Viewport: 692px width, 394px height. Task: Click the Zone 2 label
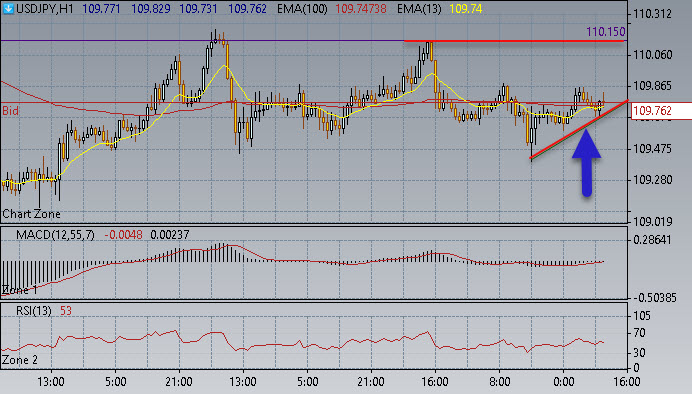pyautogui.click(x=19, y=360)
